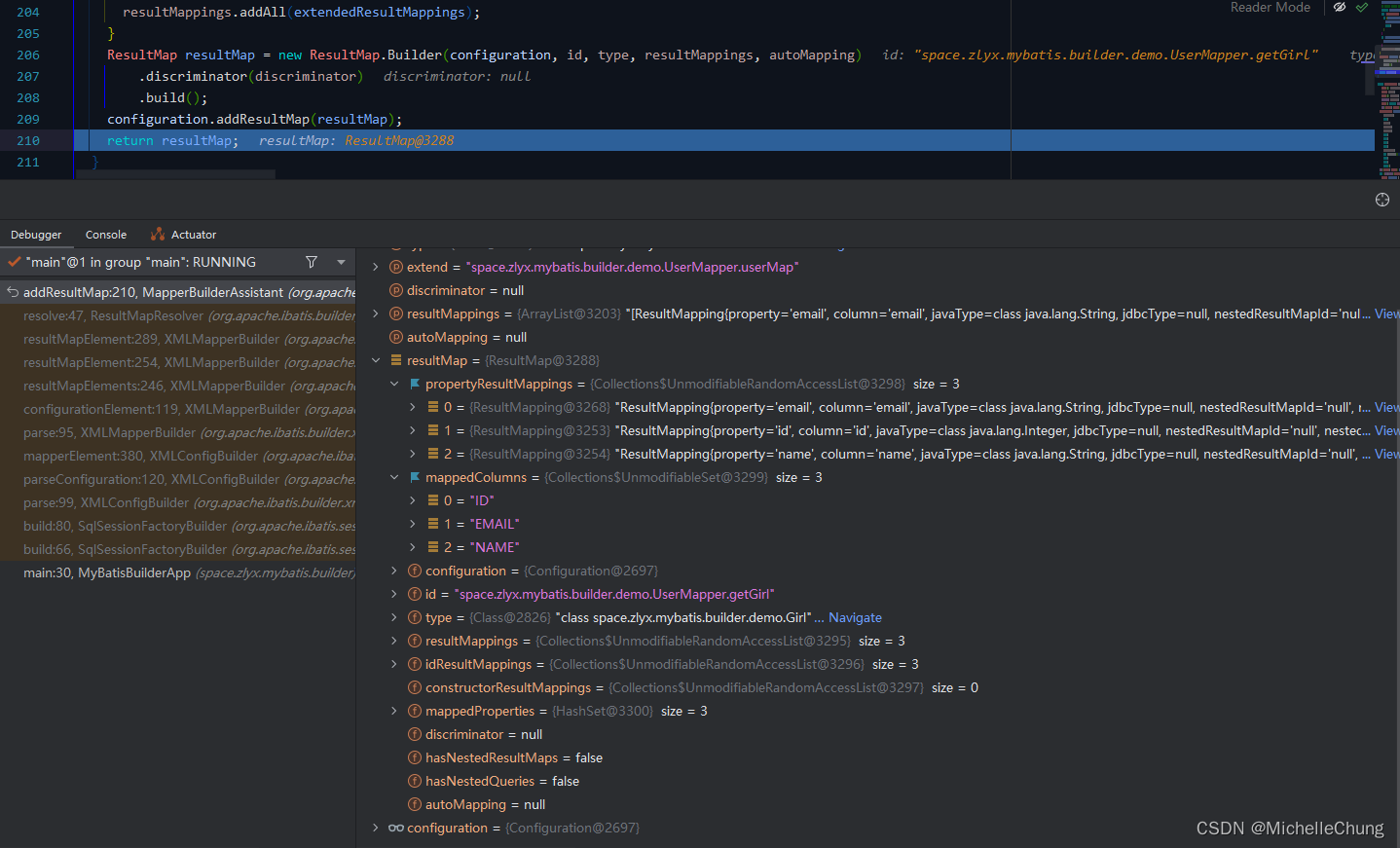Open the threads filter icon

click(x=312, y=262)
